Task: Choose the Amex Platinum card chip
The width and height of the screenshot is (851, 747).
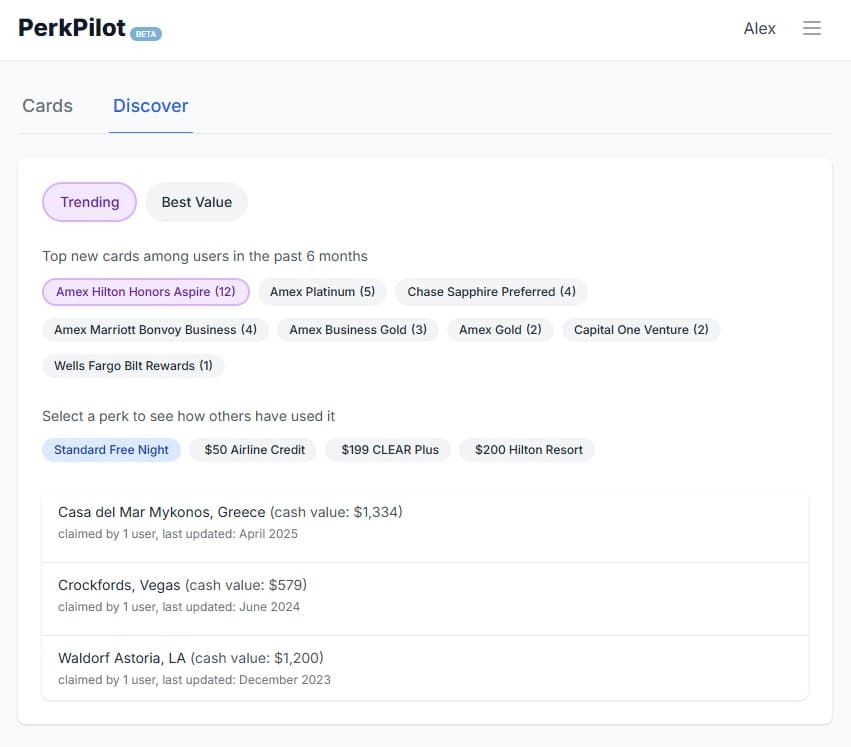Action: click(322, 292)
